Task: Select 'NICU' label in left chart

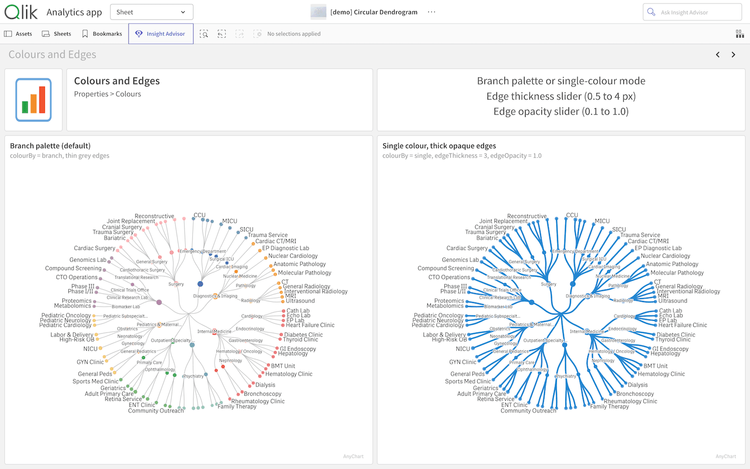Action: (x=90, y=349)
